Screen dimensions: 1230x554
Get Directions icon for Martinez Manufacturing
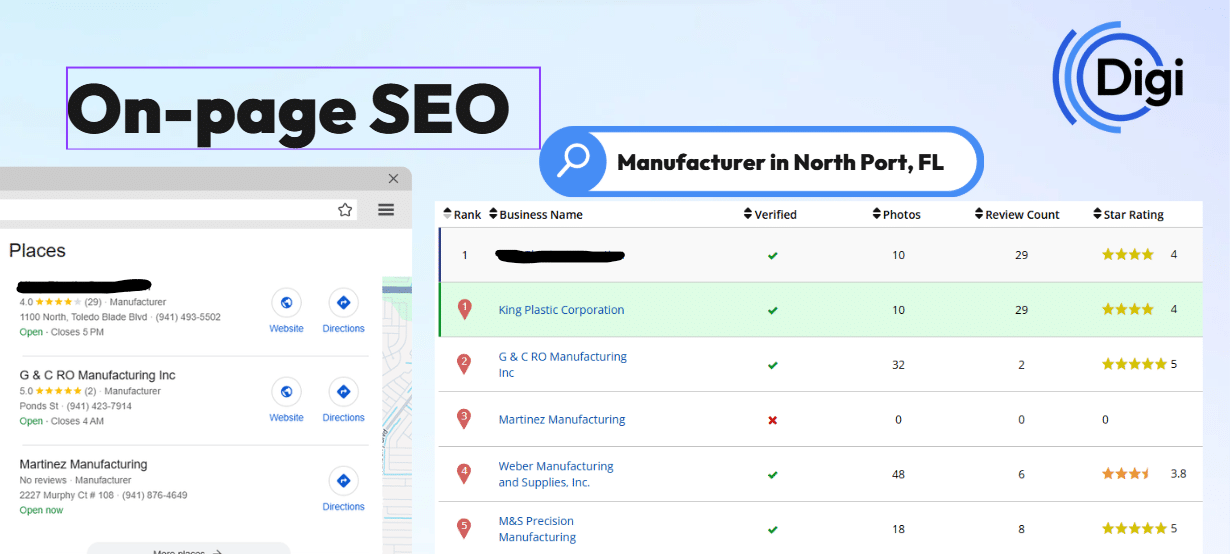click(x=343, y=481)
